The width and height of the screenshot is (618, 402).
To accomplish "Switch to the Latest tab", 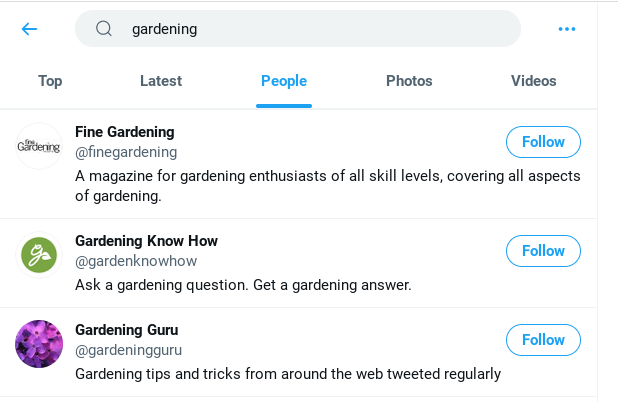I will tap(161, 82).
